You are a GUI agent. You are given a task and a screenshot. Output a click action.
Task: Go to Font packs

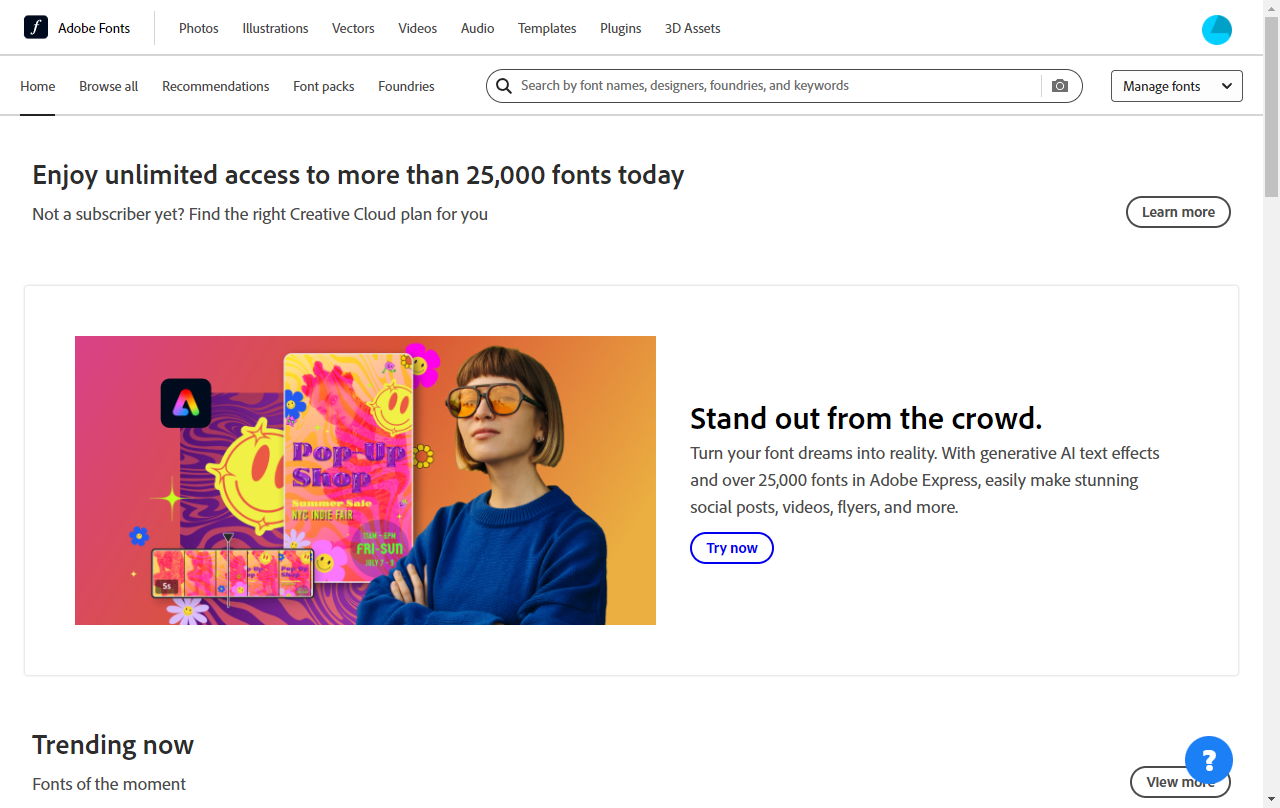coord(323,86)
